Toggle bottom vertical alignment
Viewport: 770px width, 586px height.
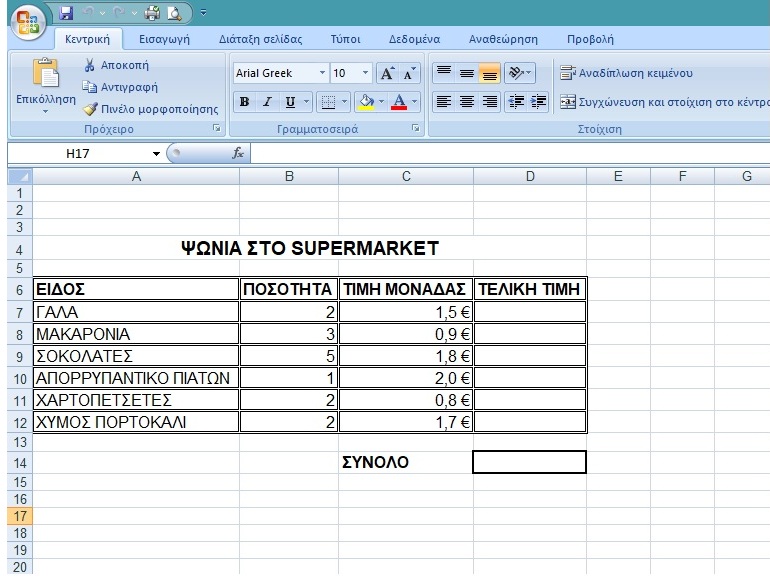490,73
